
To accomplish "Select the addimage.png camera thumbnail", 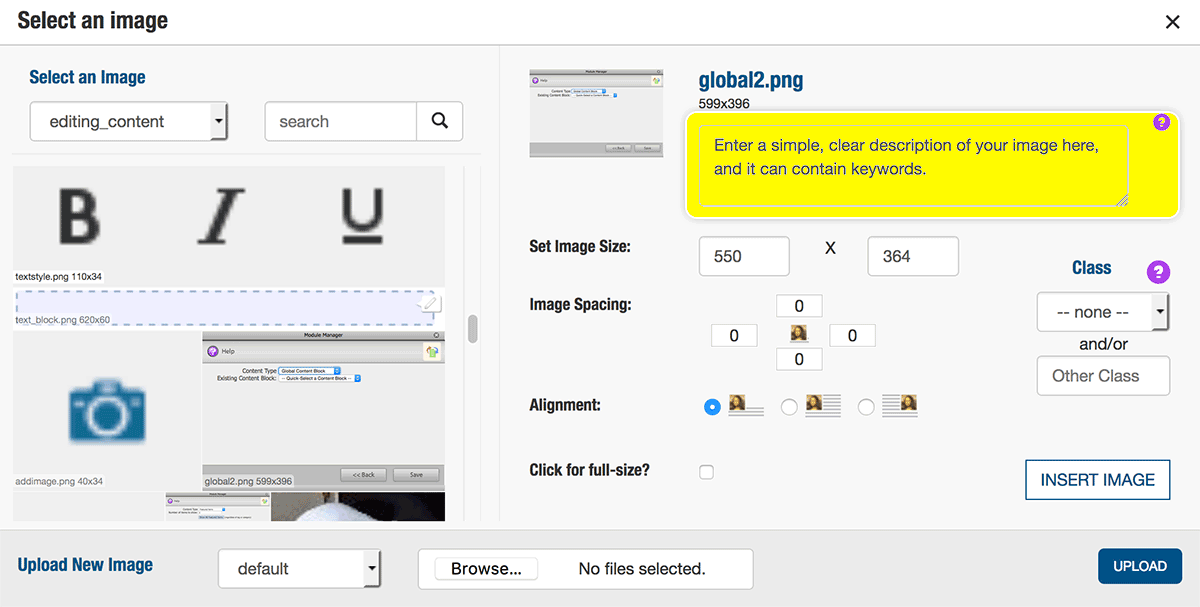I will click(107, 410).
